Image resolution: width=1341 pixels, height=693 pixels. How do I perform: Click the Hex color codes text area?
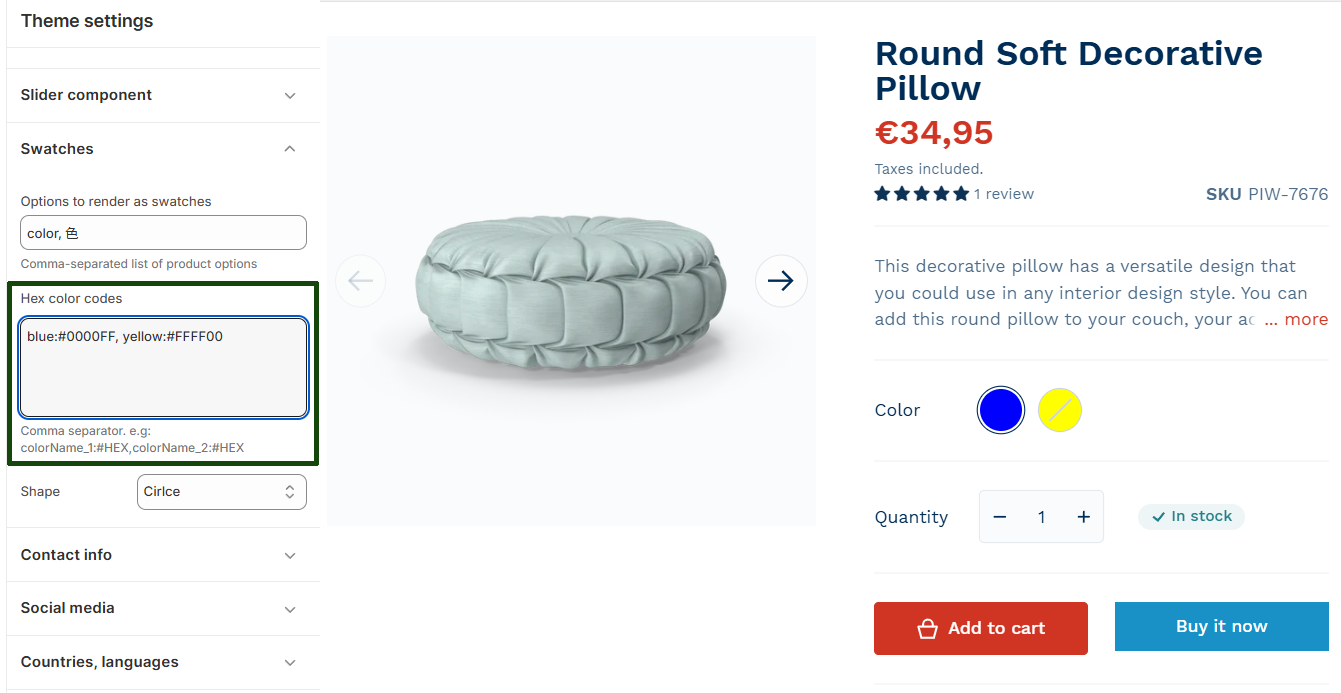click(163, 367)
